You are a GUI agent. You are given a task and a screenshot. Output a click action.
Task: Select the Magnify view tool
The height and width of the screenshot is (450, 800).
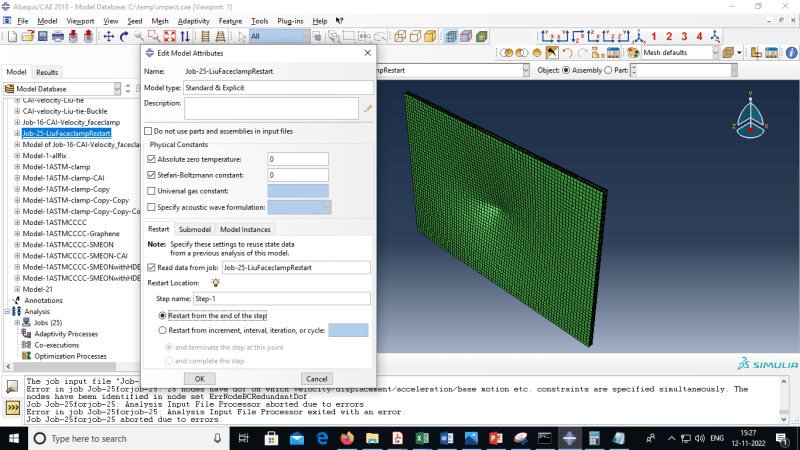click(139, 36)
